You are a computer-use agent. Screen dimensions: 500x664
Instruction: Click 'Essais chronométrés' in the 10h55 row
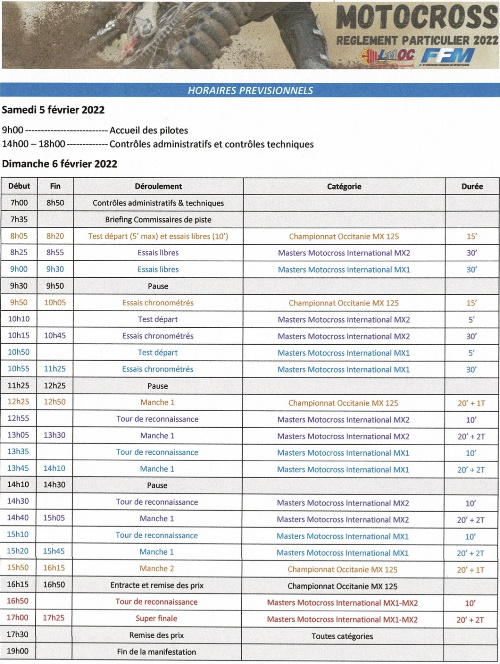(x=157, y=369)
